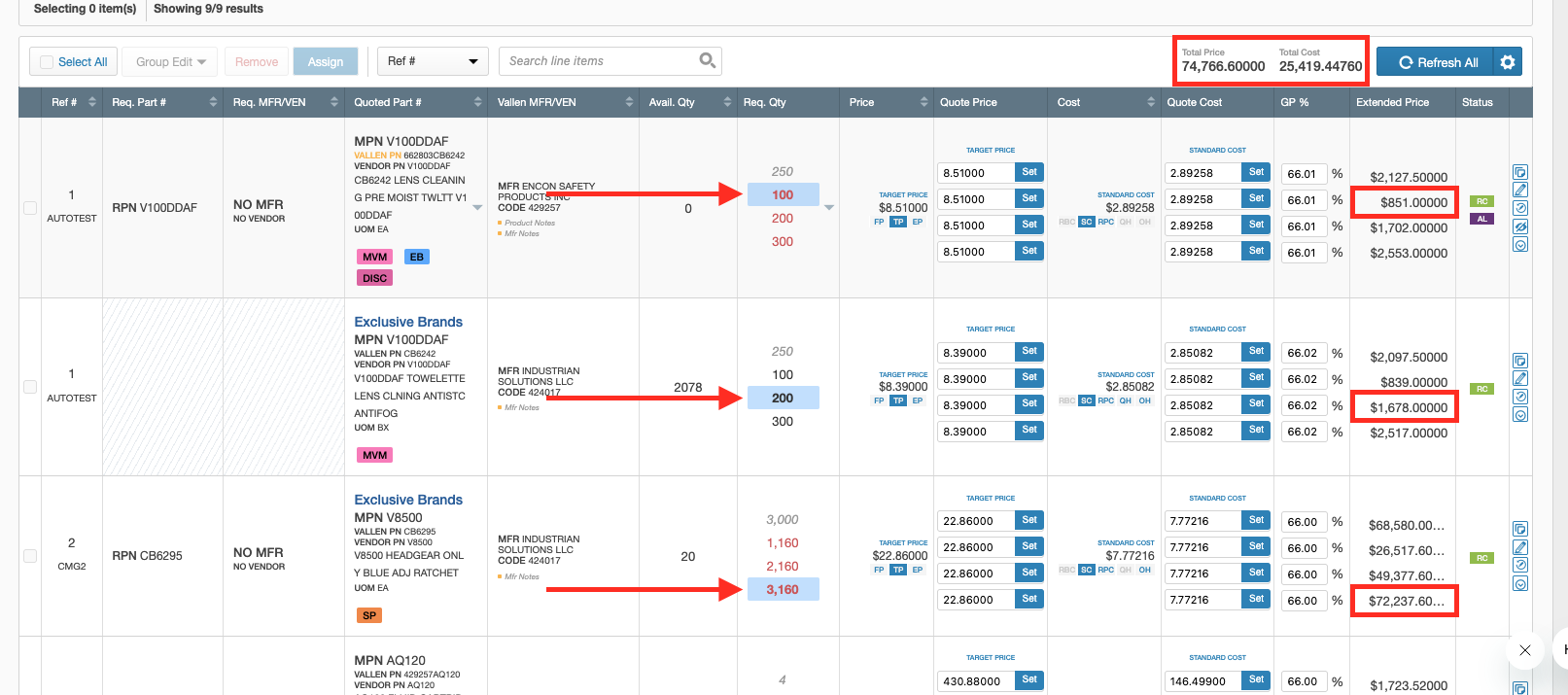Click the hide eye-slash icon on first row

point(1520,226)
